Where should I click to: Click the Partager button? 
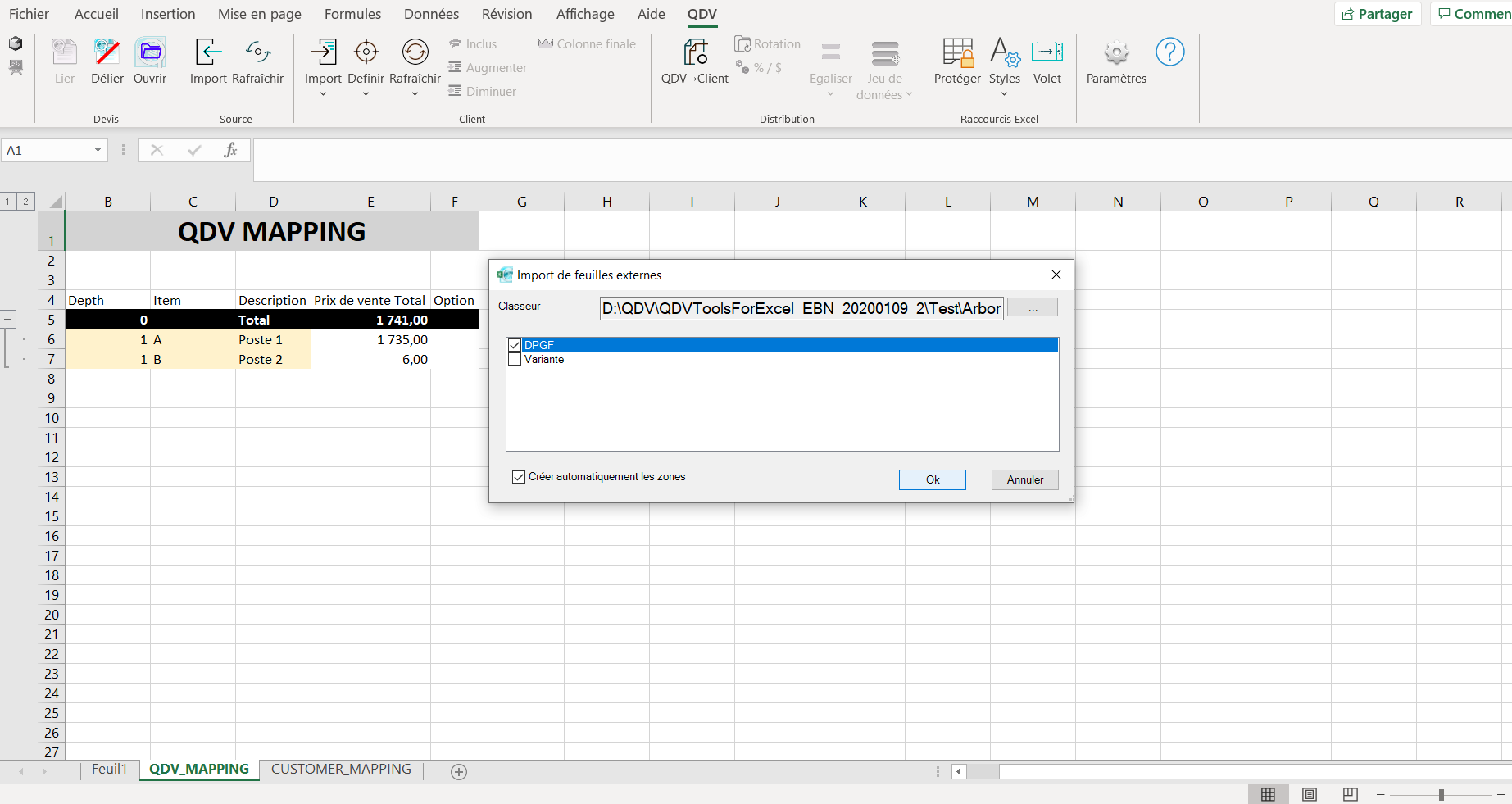tap(1377, 14)
